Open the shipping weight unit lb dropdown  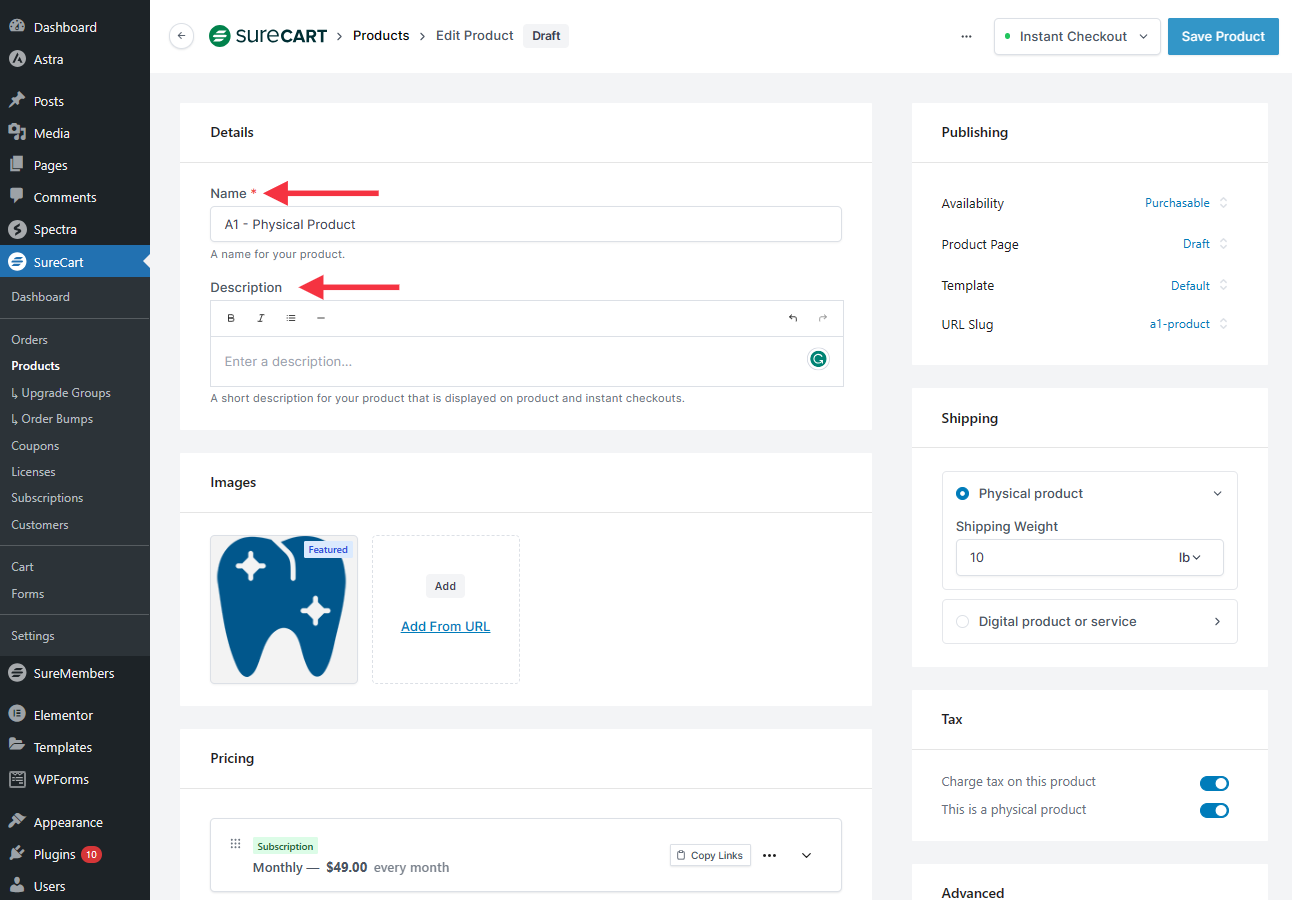(x=1189, y=557)
